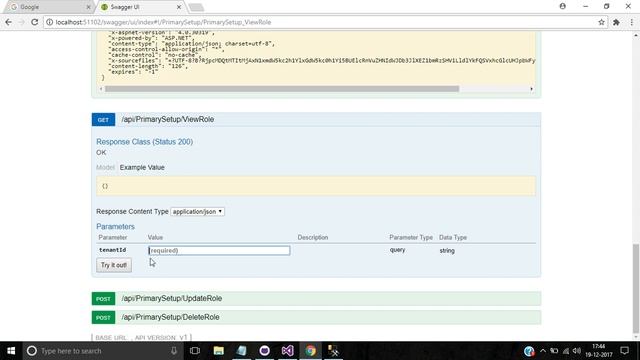Open the Windows Start menu

(11, 351)
